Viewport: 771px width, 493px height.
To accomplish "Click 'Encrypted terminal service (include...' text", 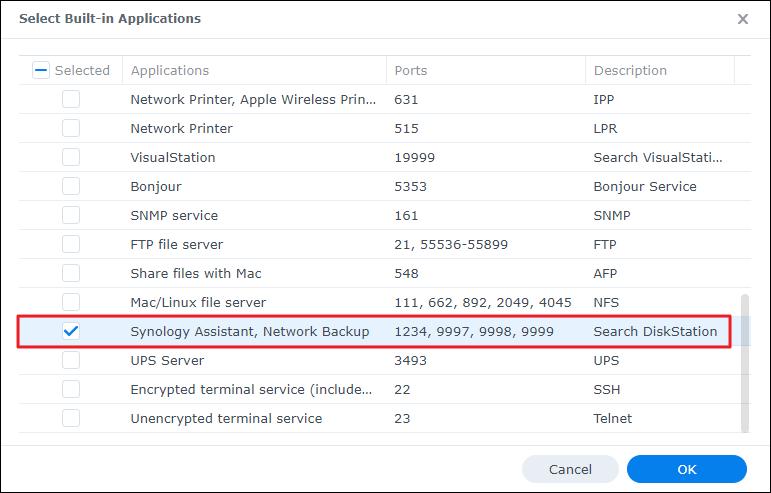I will pyautogui.click(x=251, y=390).
